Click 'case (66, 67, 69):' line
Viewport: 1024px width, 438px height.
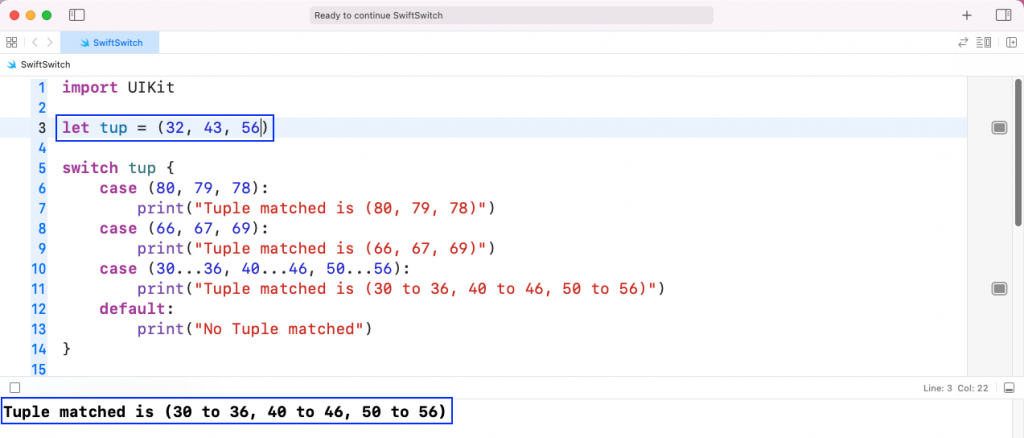(x=184, y=228)
